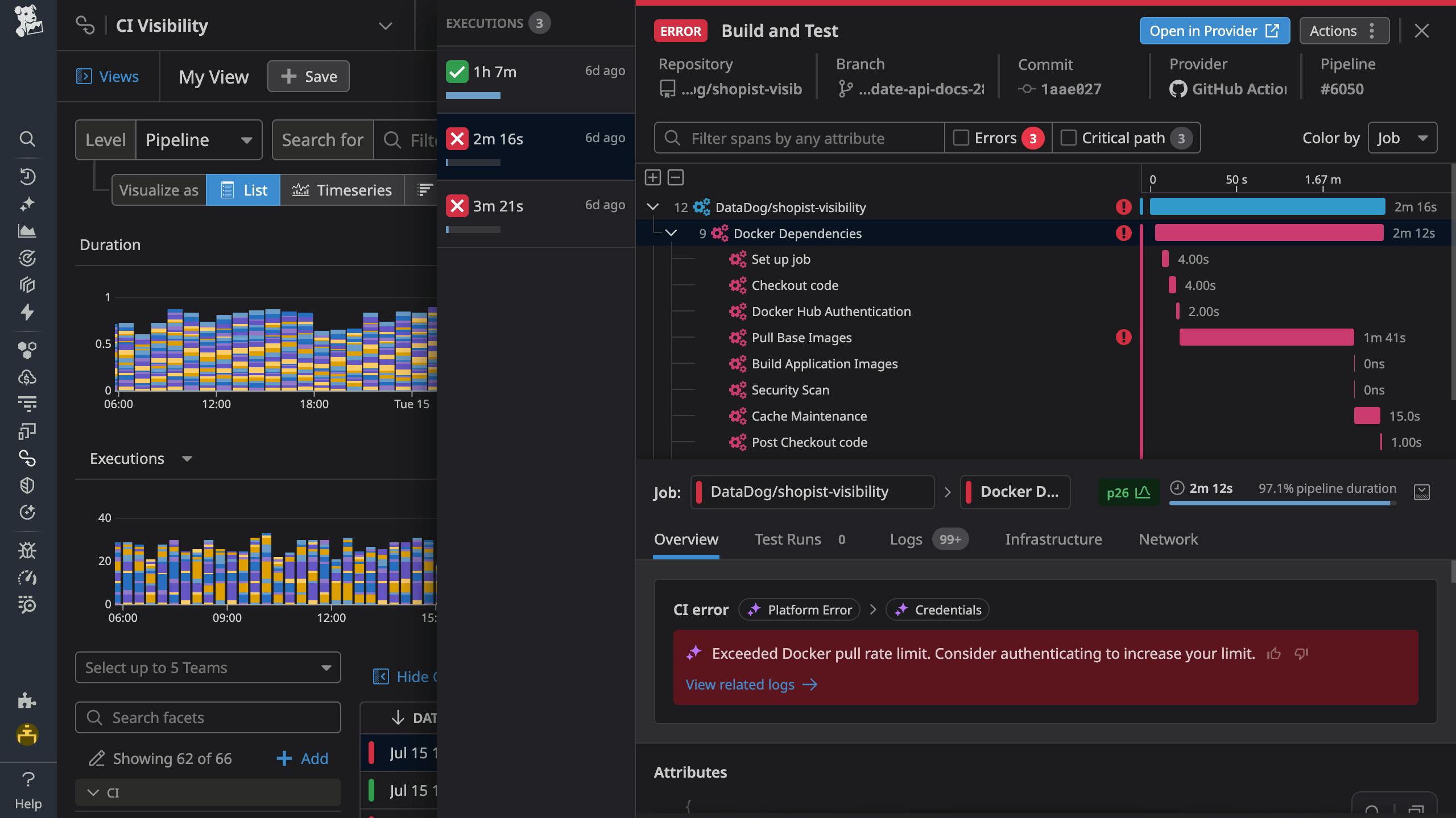The height and width of the screenshot is (818, 1456).
Task: Enable the Errors filter checkbox
Action: [961, 138]
